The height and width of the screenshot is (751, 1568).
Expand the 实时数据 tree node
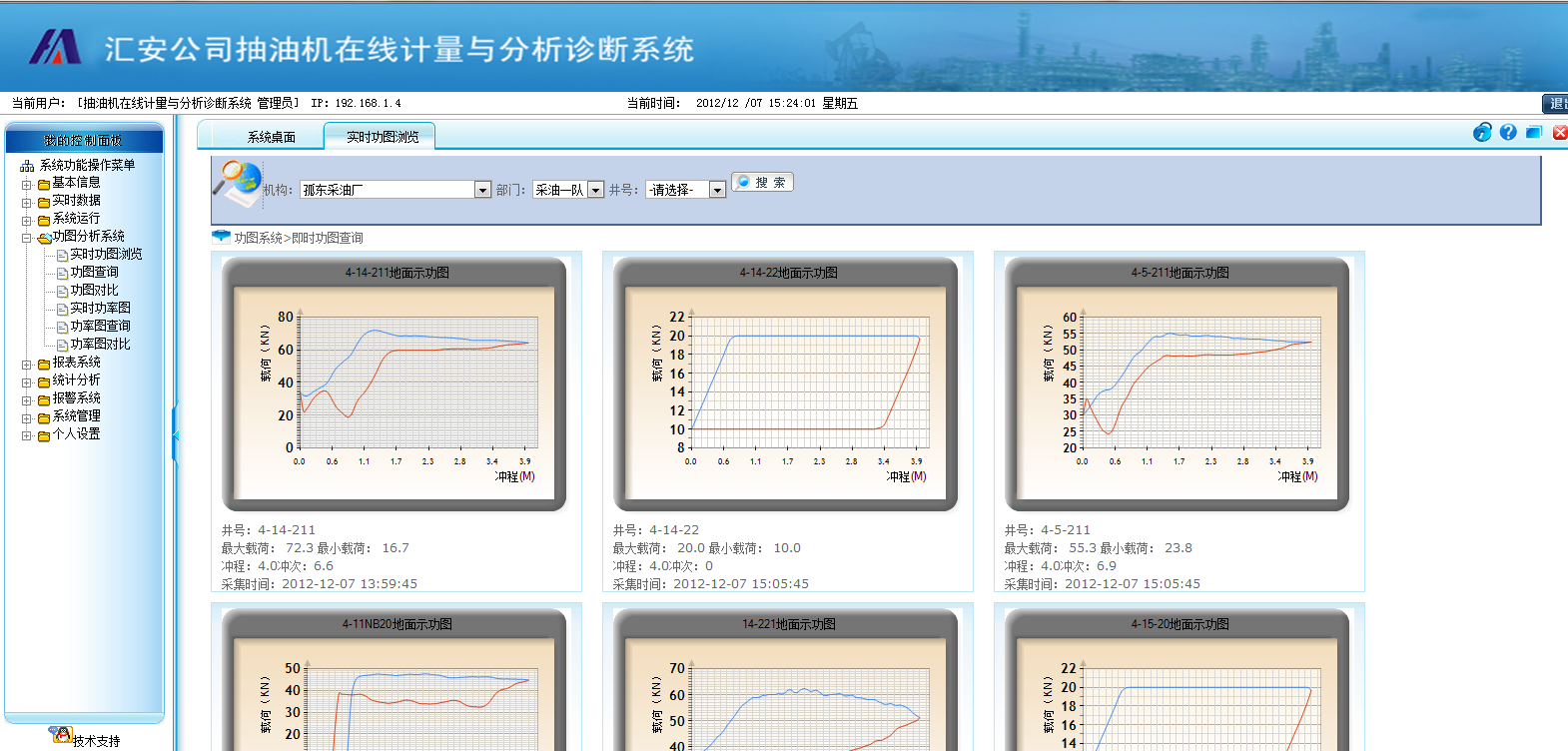pos(27,202)
